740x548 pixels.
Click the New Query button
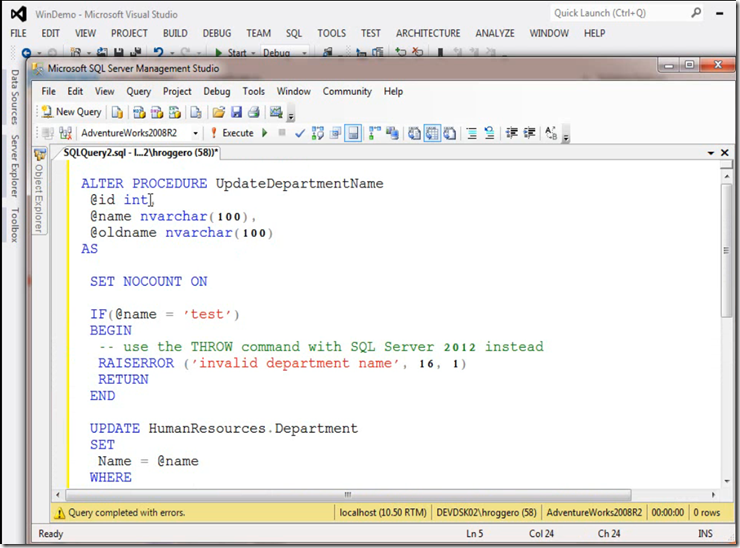tap(72, 112)
